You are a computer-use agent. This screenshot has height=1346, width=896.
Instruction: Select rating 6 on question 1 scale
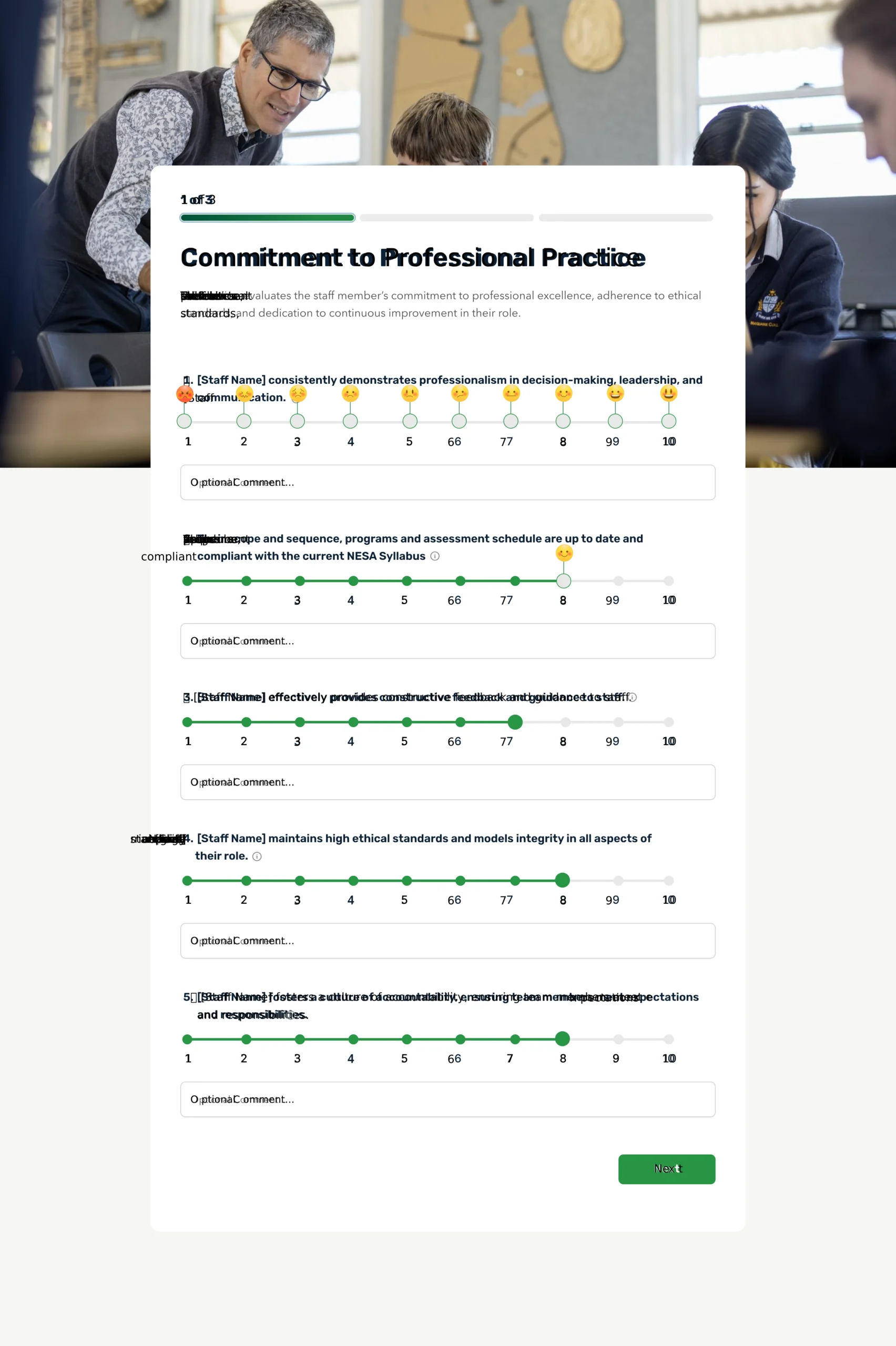(x=459, y=421)
